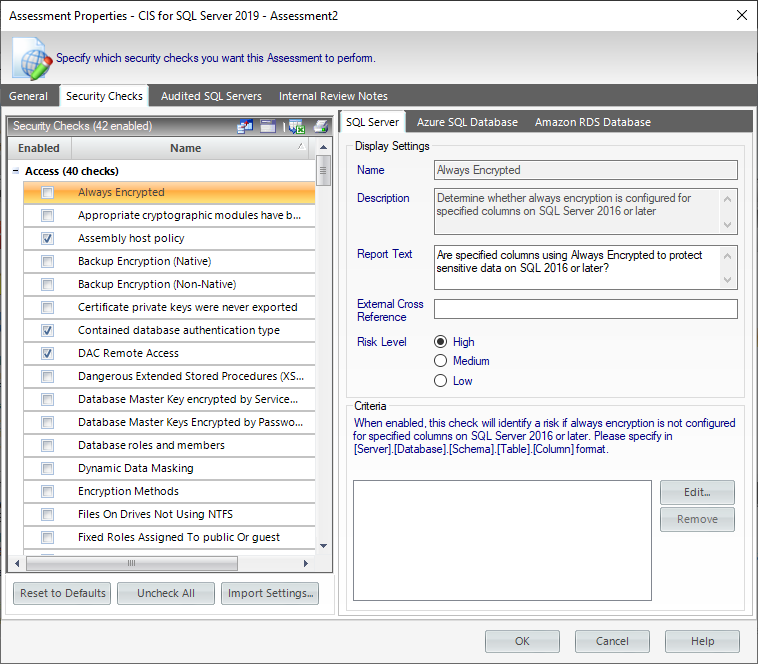Open the Azure SQL Database tab
758x664 pixels.
point(467,122)
